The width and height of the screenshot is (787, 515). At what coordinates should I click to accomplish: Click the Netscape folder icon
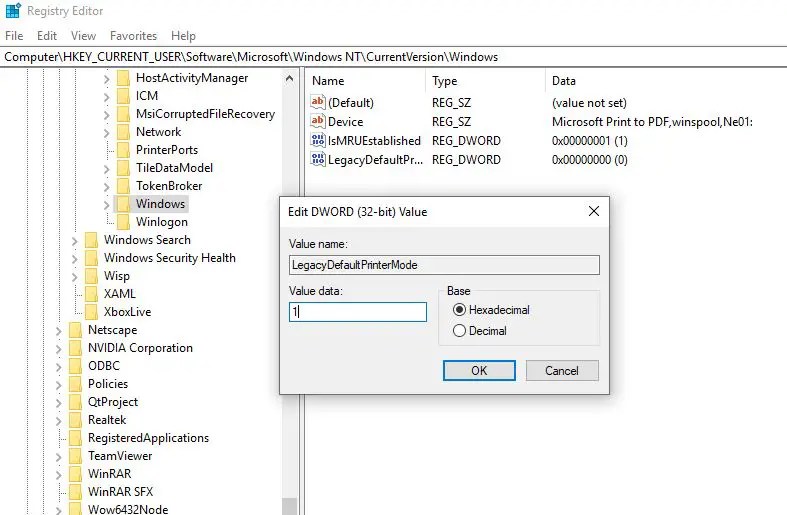pos(75,330)
